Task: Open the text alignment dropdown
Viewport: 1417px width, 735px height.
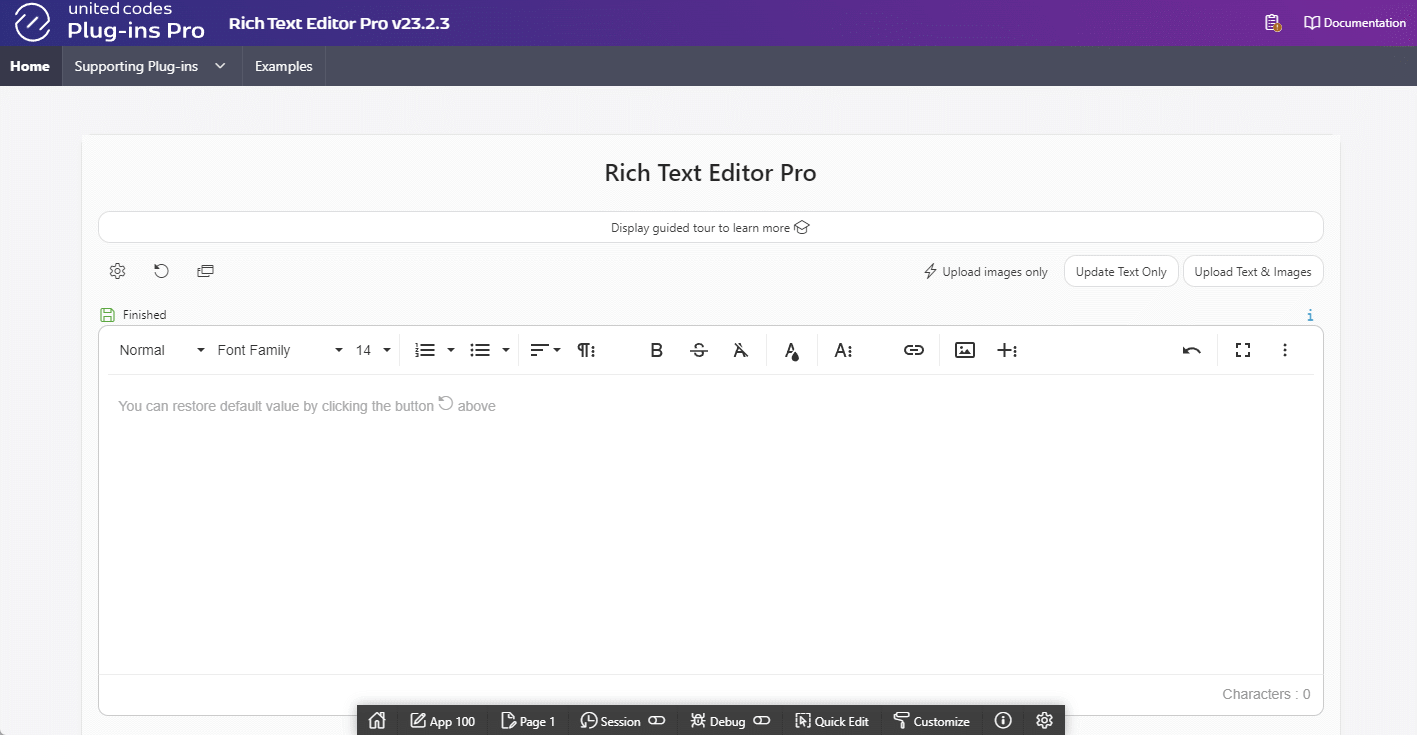Action: point(545,350)
